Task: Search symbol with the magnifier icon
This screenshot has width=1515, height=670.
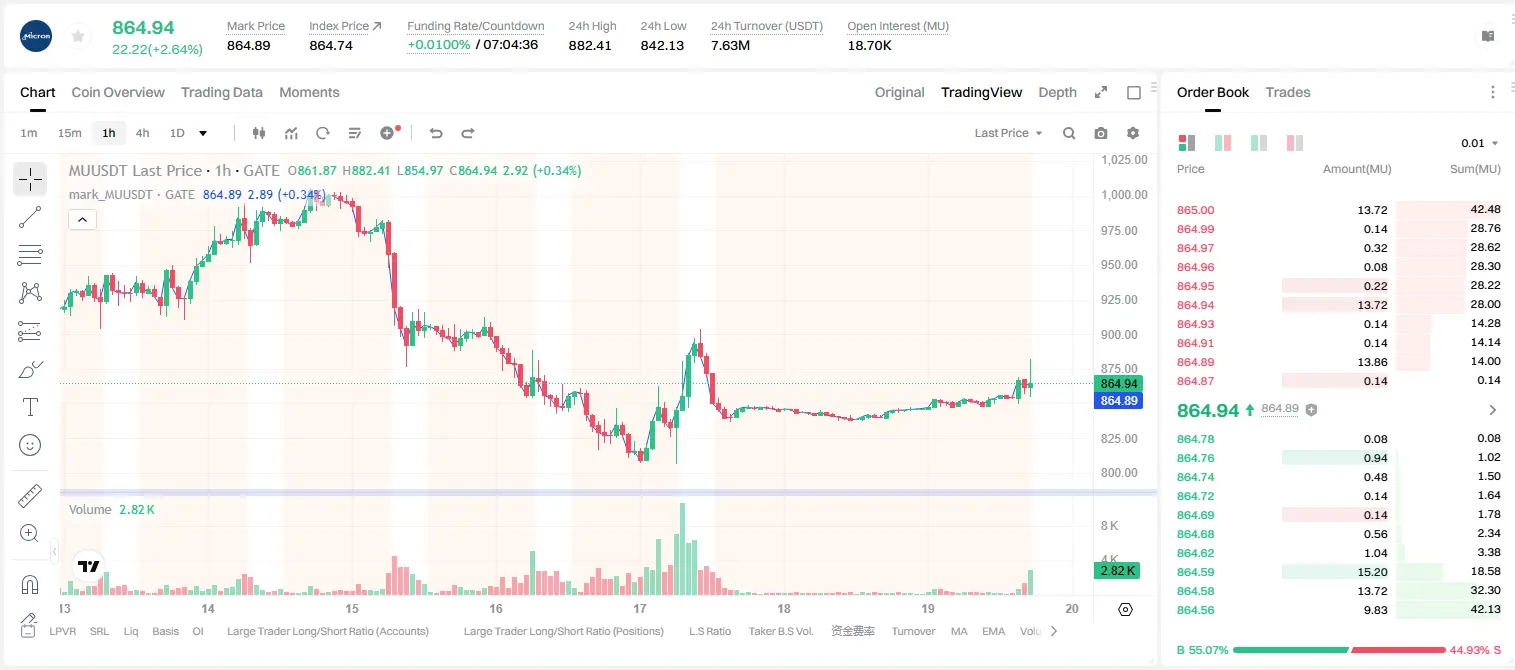Action: (x=1069, y=133)
